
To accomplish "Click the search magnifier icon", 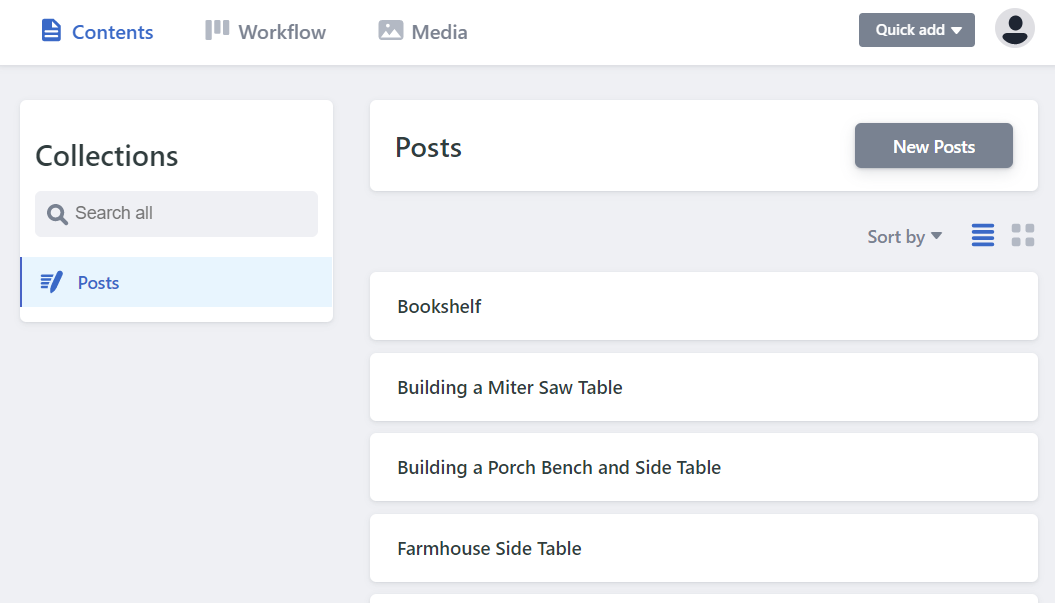I will tap(57, 213).
